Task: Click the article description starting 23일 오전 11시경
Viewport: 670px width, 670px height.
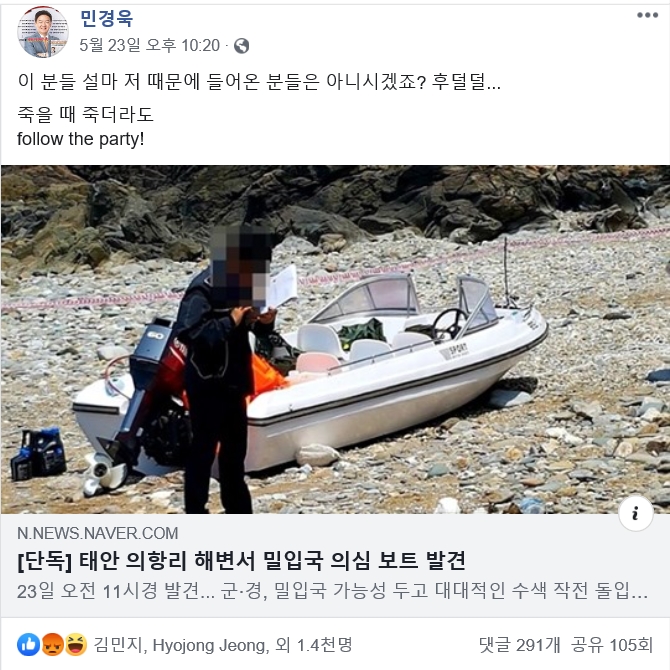Action: [x=332, y=591]
